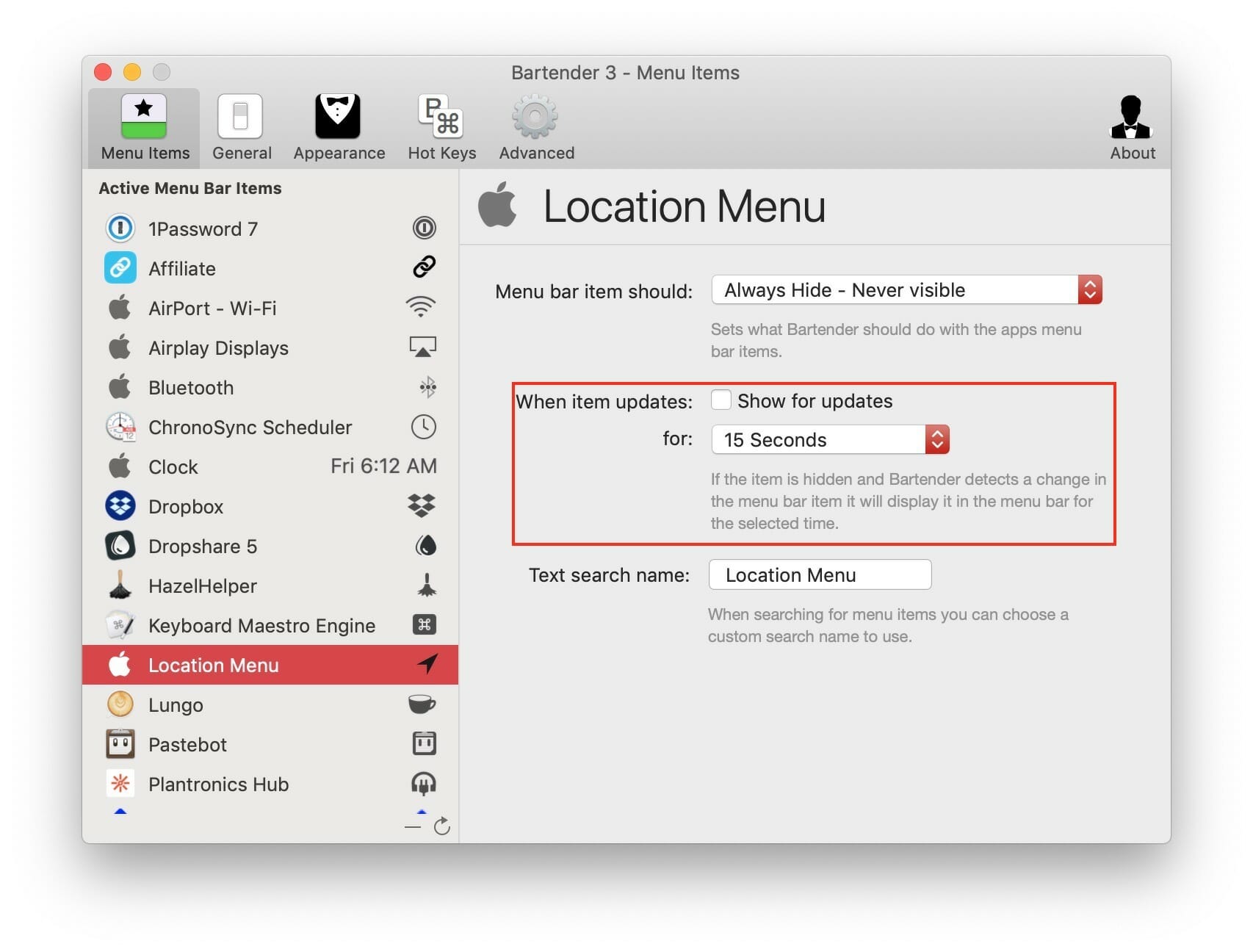Select Dropbox in the list
The image size is (1253, 952).
pyautogui.click(x=270, y=506)
